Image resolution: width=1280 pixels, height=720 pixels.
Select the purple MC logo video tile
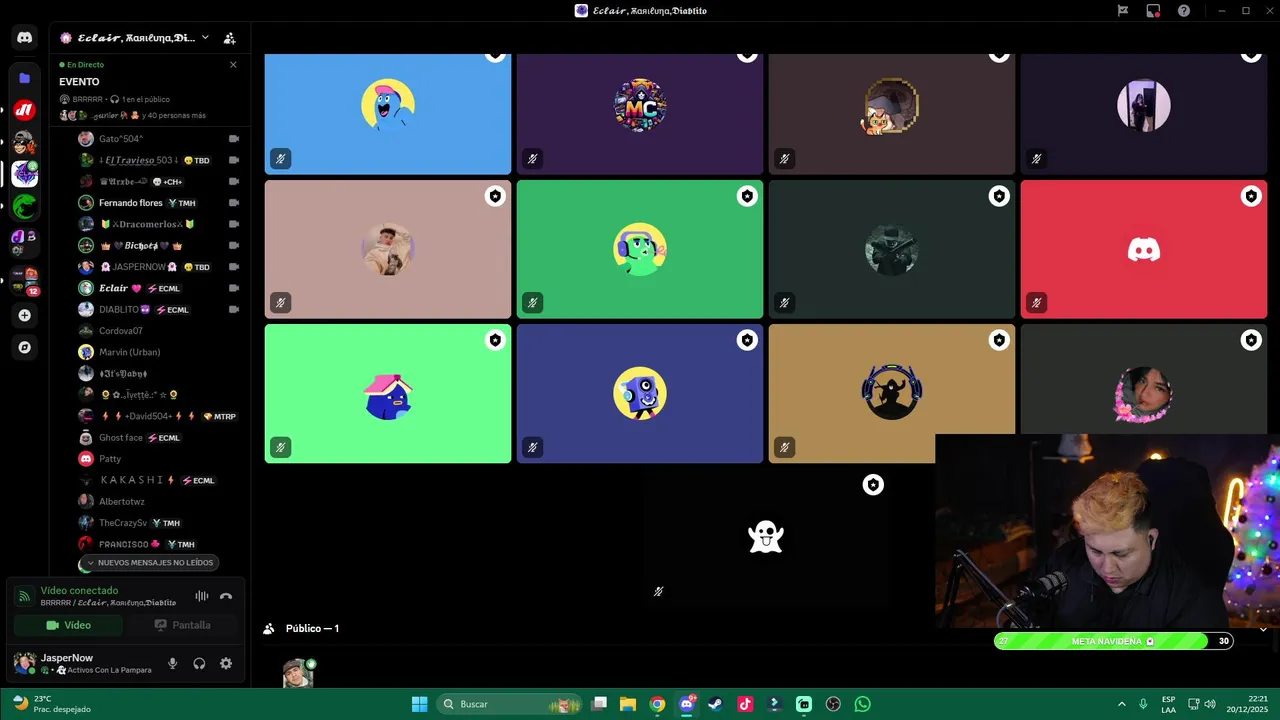click(x=640, y=113)
